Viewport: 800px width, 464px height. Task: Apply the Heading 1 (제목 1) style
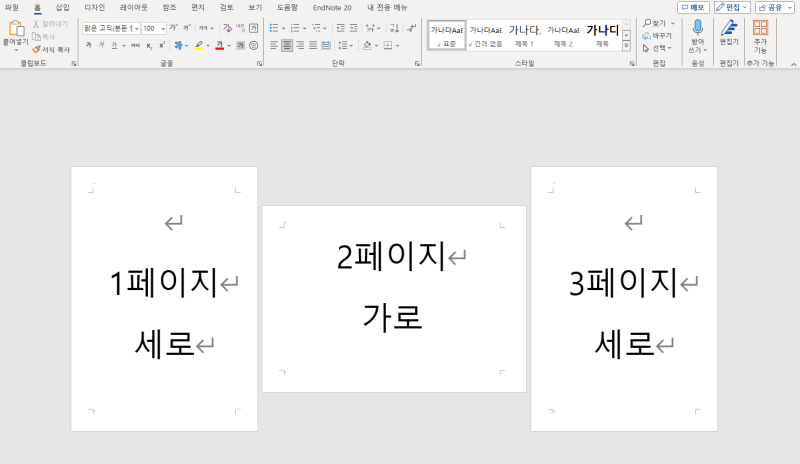tap(524, 35)
